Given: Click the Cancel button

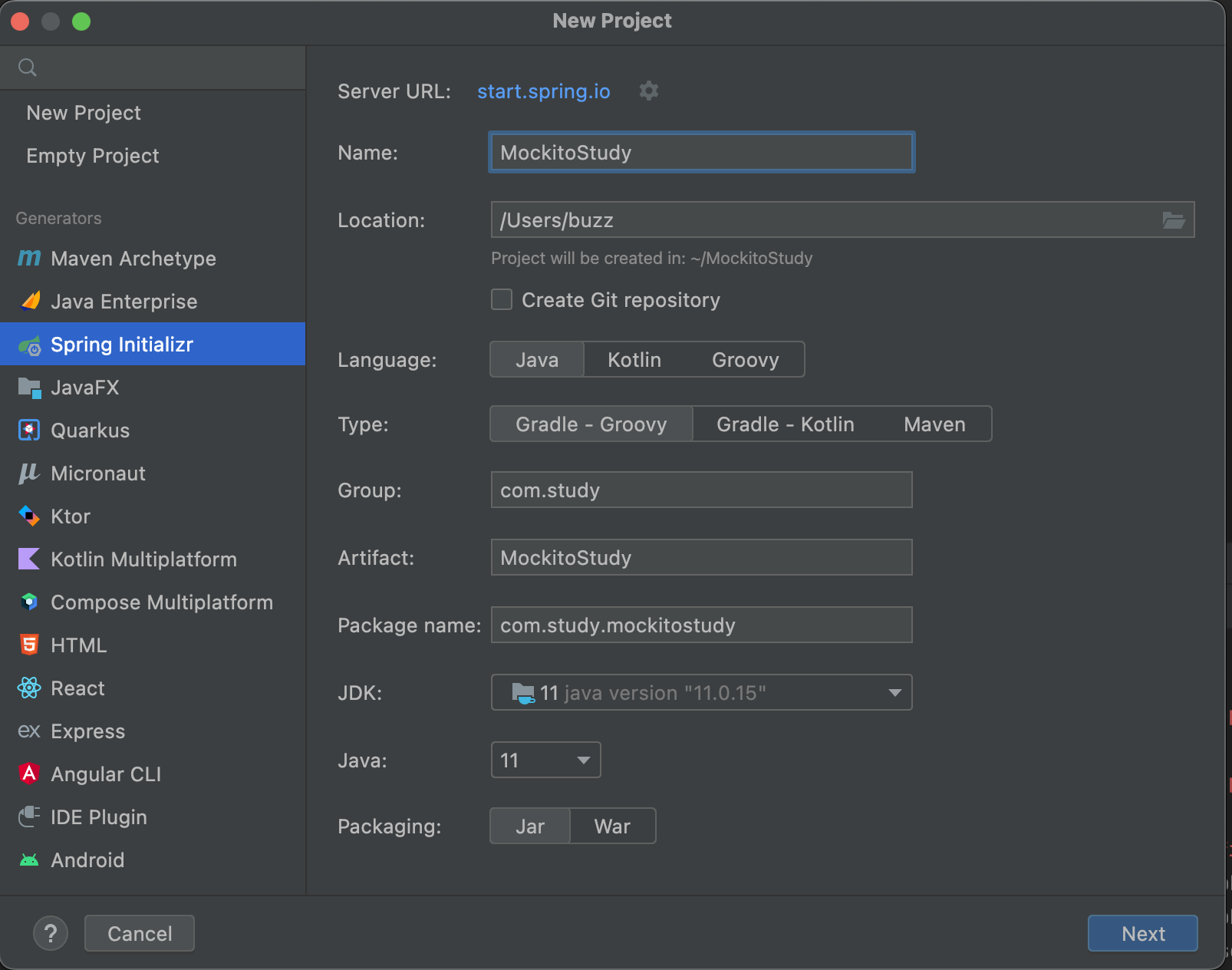Looking at the screenshot, I should coord(140,933).
